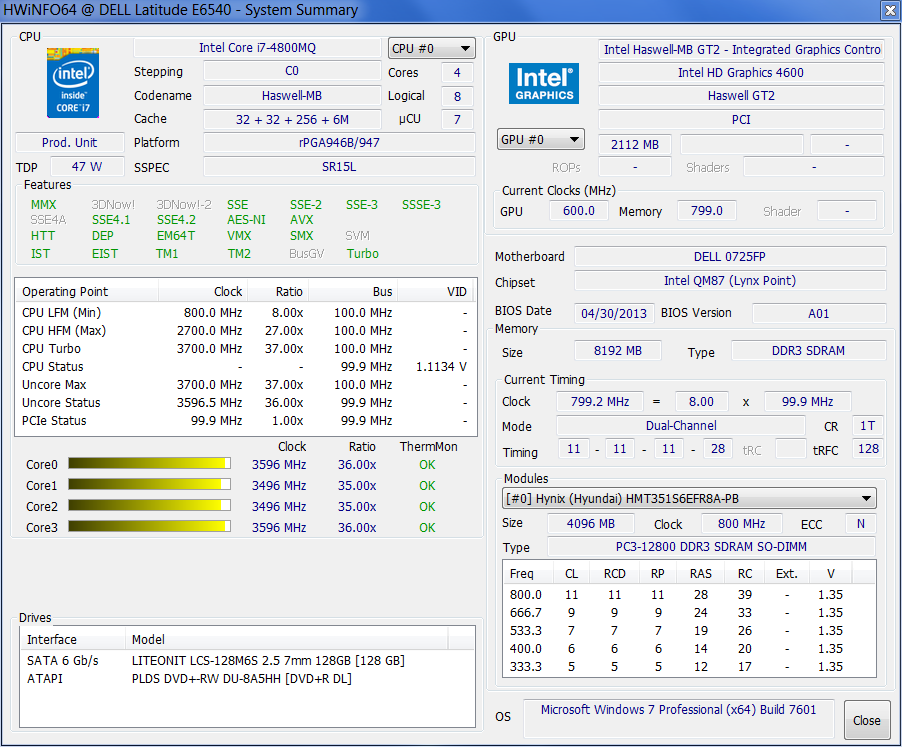The width and height of the screenshot is (902, 747).
Task: Click the module clock 800 MHz field
Action: 742,523
